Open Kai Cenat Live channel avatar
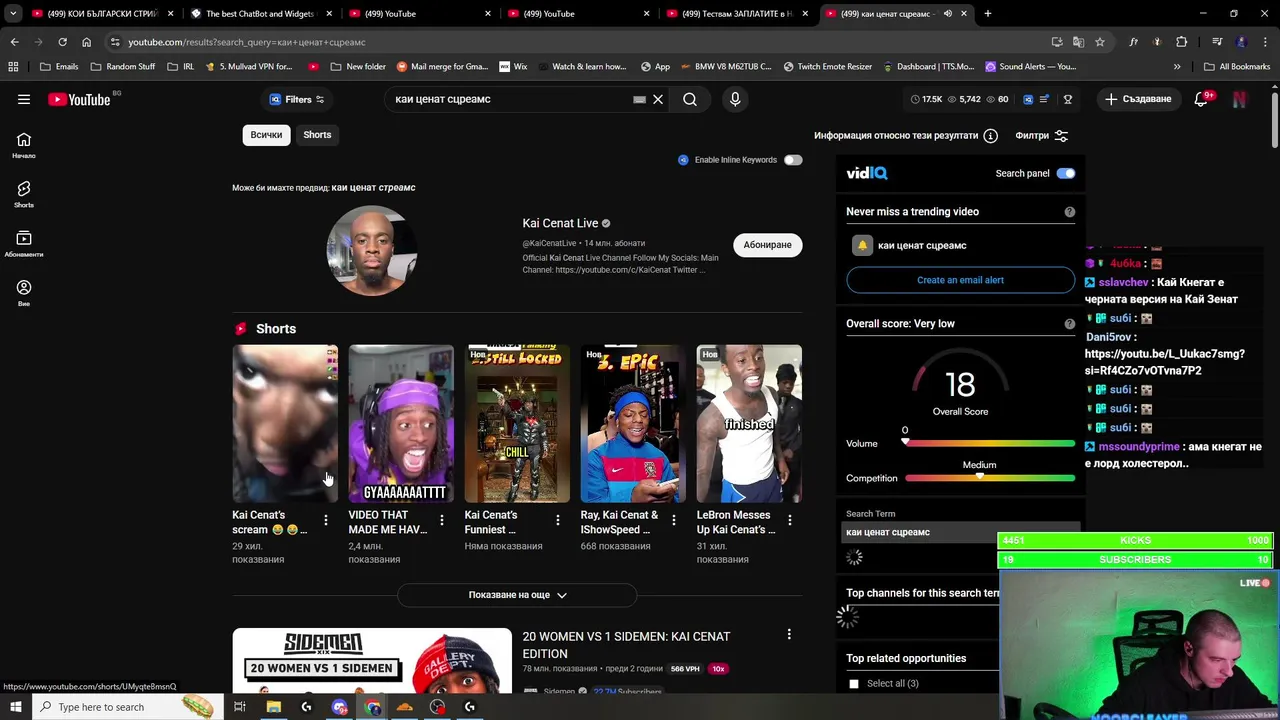This screenshot has width=1280, height=720. [372, 251]
